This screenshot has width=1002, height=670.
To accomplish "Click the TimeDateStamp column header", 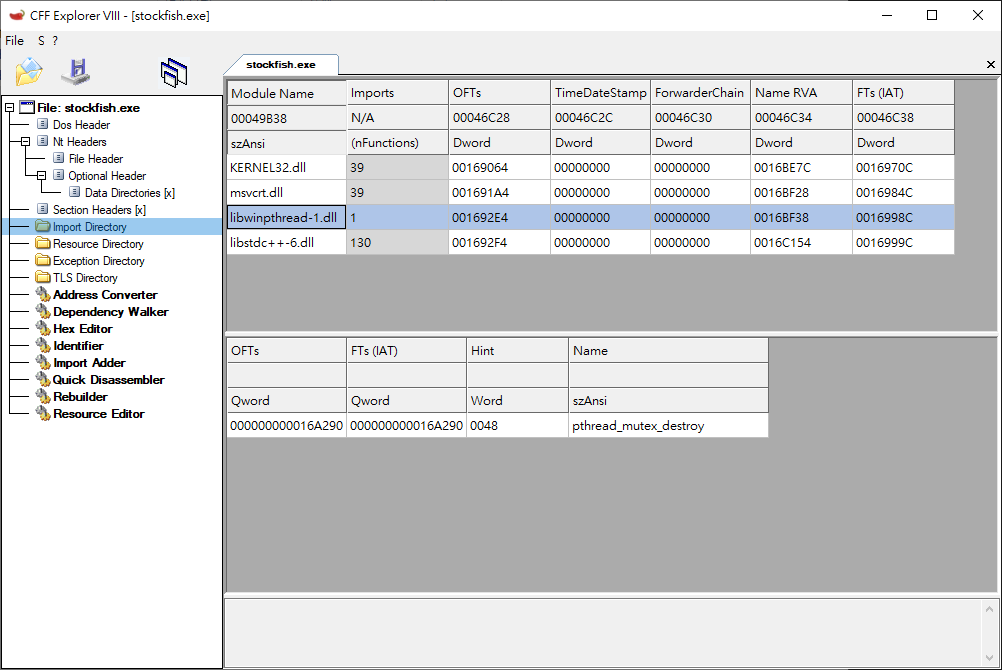I will [600, 93].
